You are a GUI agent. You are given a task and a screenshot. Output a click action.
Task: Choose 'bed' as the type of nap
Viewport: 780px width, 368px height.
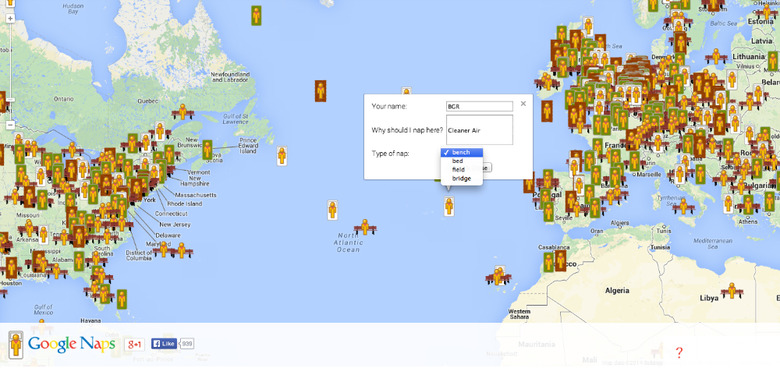point(462,161)
